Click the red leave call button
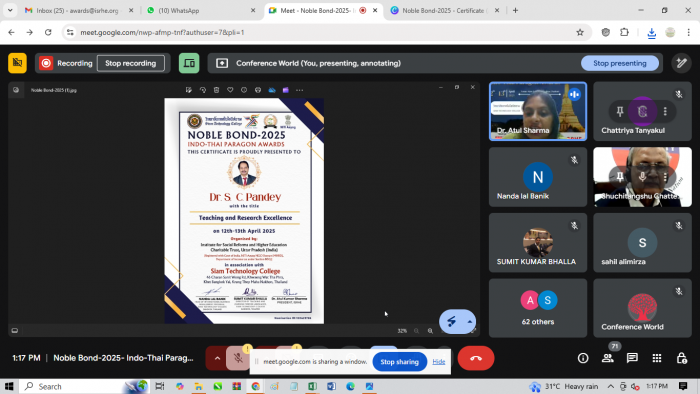This screenshot has width=700, height=394. click(476, 358)
